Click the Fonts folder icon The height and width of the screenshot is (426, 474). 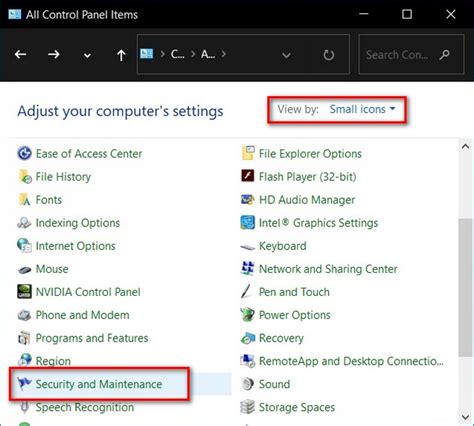[x=24, y=200]
